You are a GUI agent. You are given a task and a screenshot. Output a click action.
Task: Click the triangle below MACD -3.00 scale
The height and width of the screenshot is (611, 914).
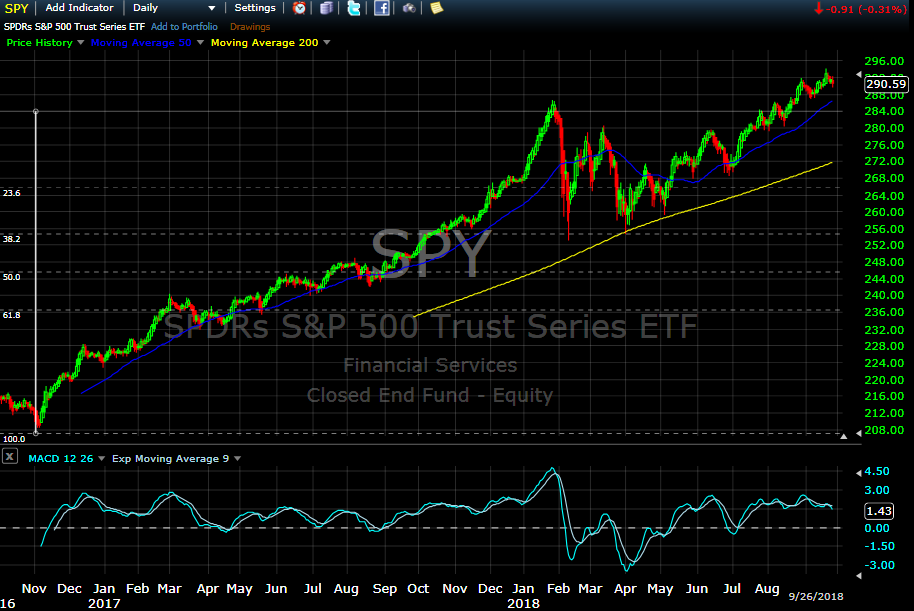(859, 575)
